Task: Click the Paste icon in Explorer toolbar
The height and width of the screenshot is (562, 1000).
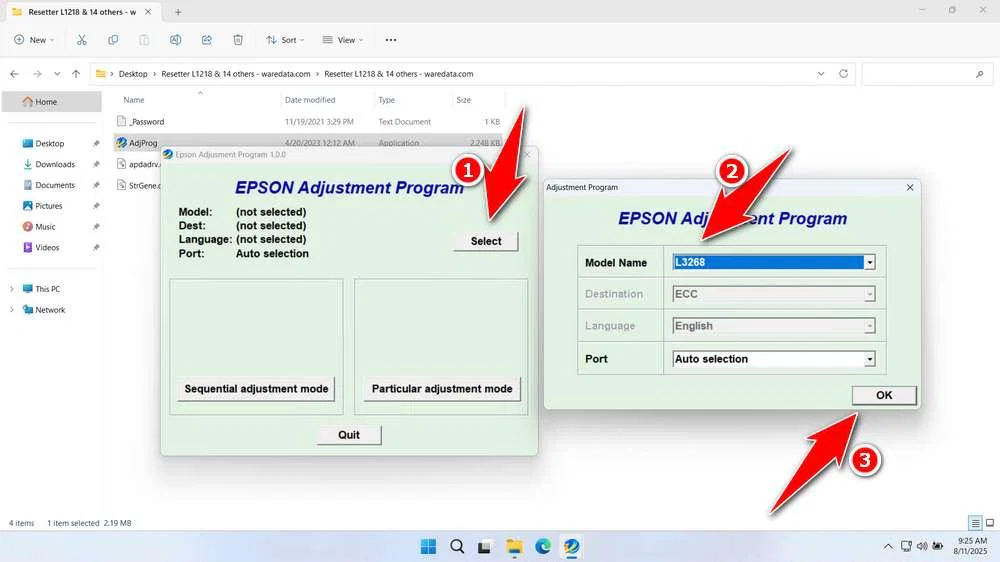Action: pos(144,40)
